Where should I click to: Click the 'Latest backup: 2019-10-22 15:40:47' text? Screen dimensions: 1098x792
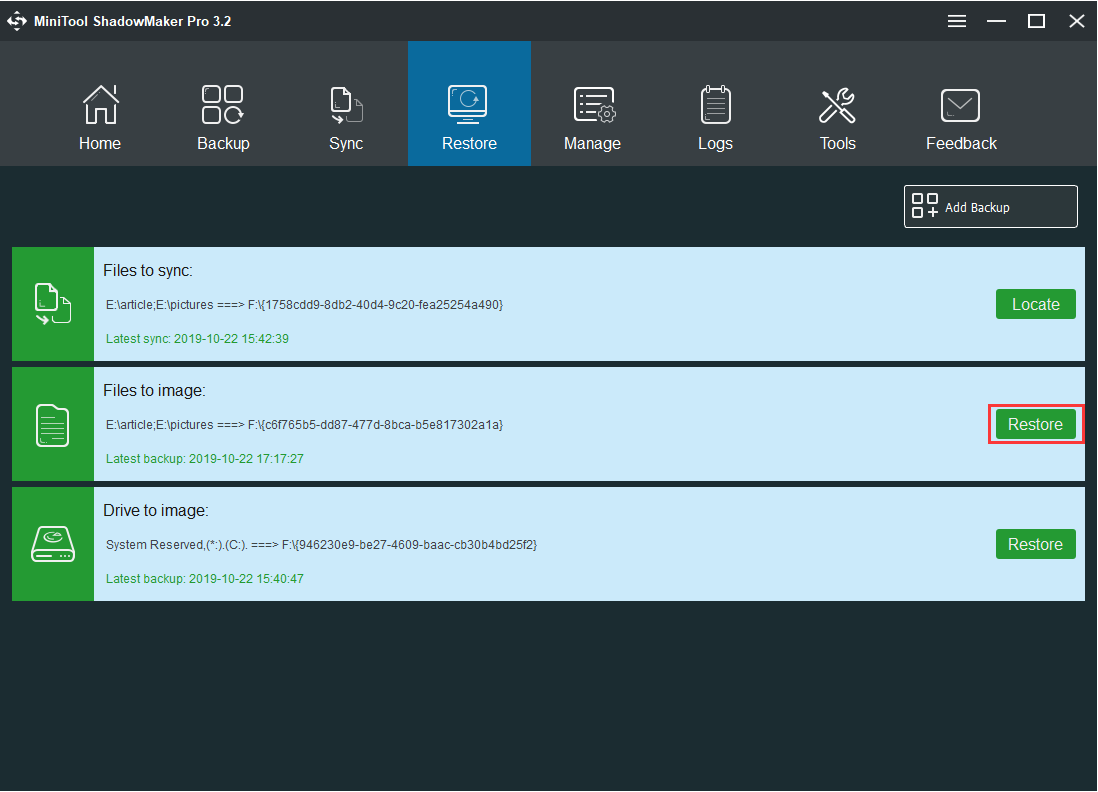coord(204,578)
